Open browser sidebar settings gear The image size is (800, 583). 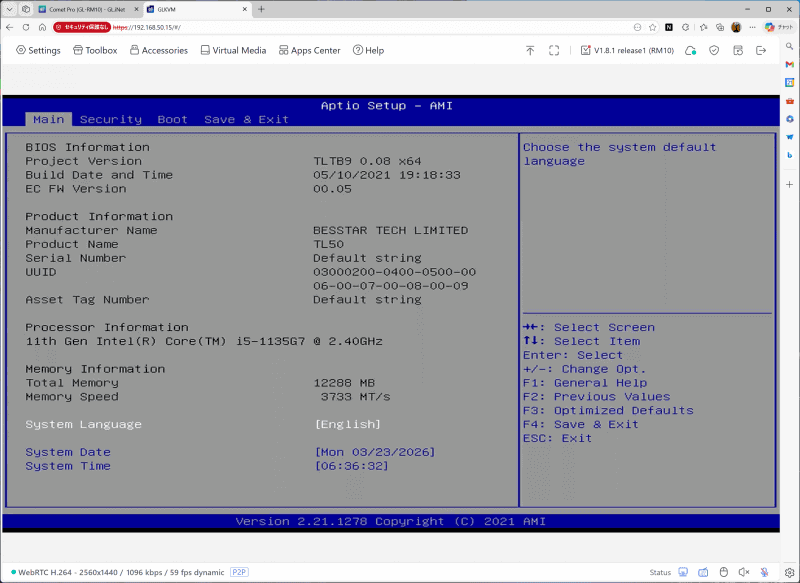pos(789,572)
